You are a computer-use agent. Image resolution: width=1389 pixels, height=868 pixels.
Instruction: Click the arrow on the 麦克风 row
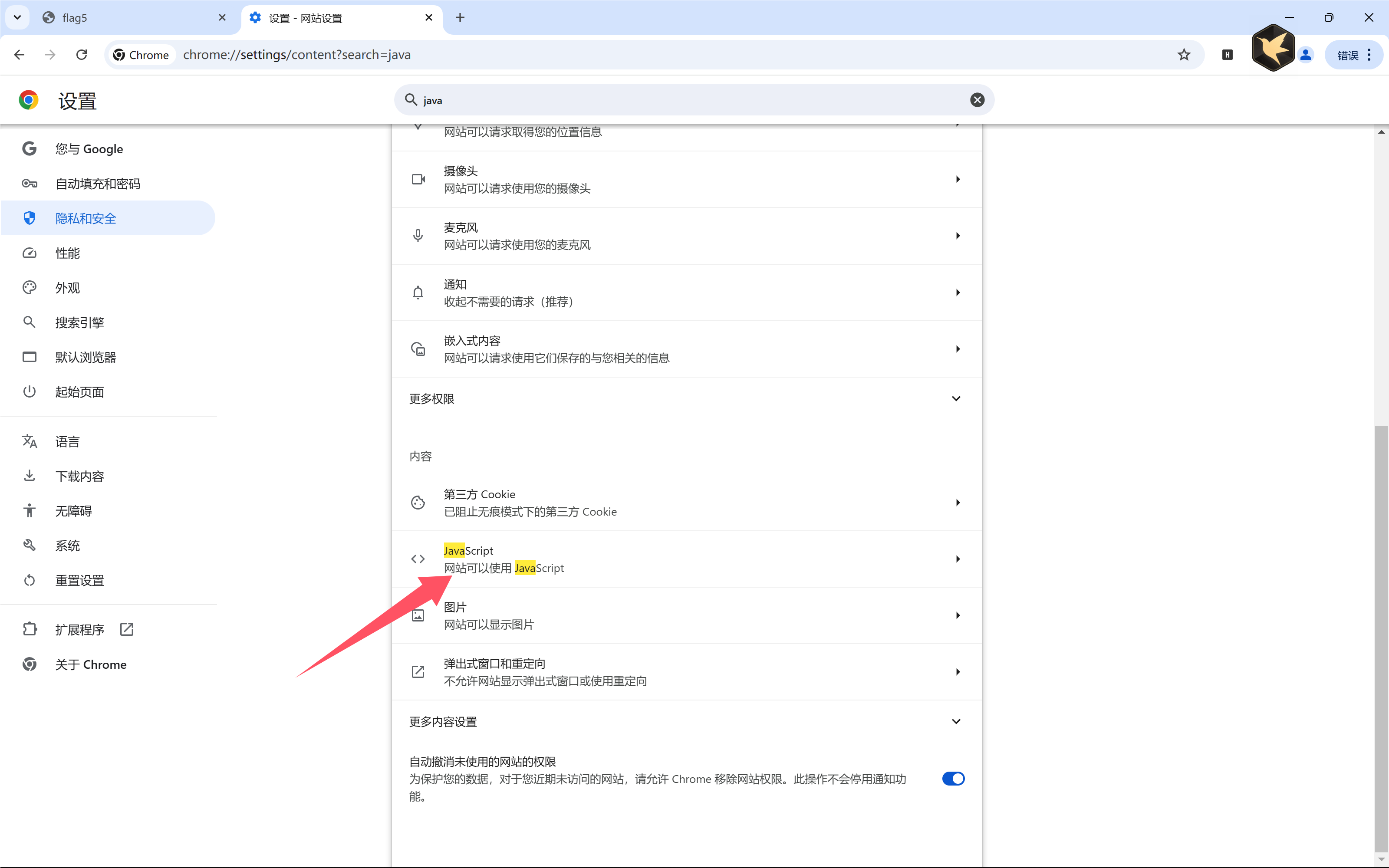958,236
